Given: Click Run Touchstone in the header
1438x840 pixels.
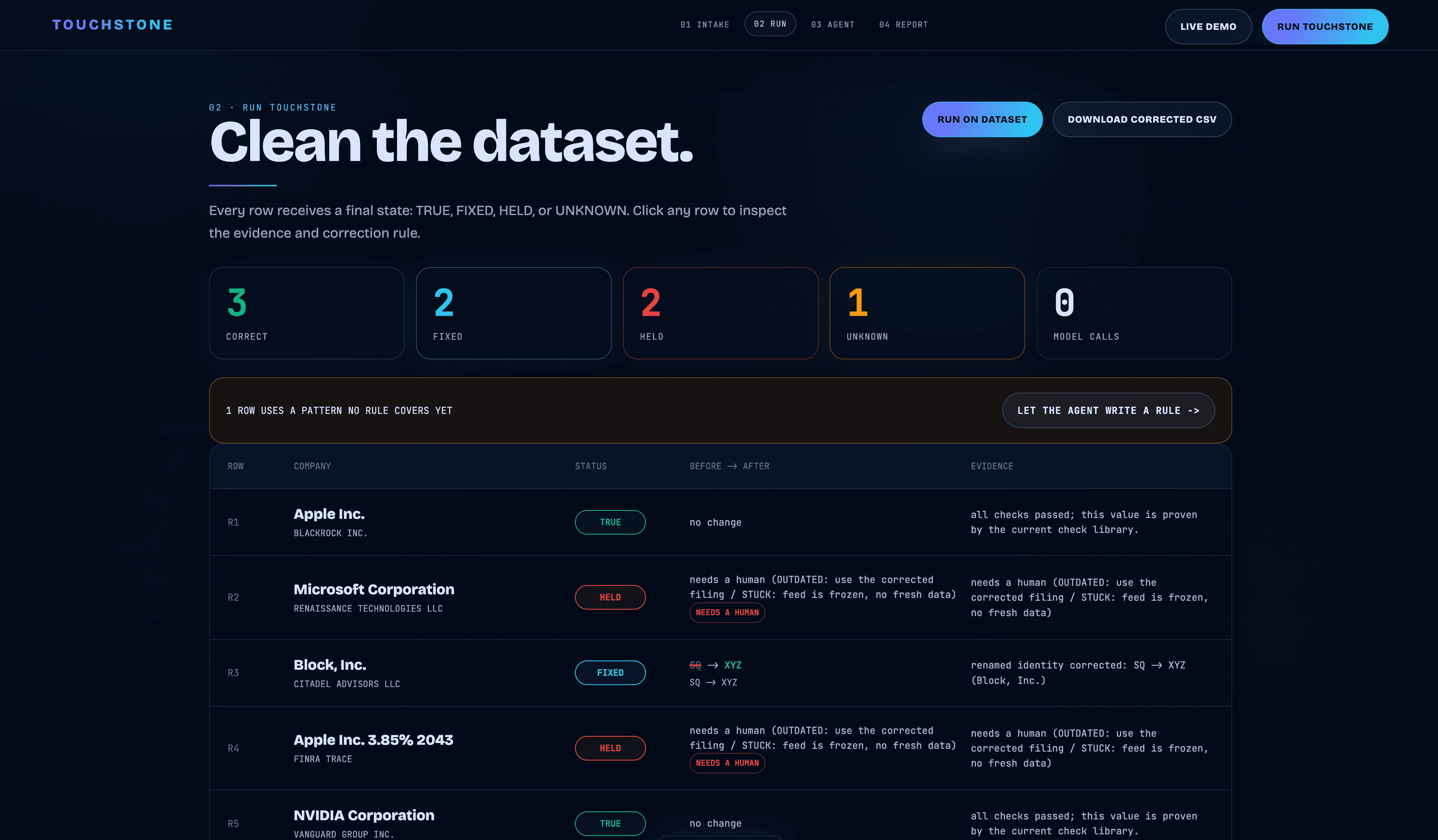Looking at the screenshot, I should pos(1325,26).
